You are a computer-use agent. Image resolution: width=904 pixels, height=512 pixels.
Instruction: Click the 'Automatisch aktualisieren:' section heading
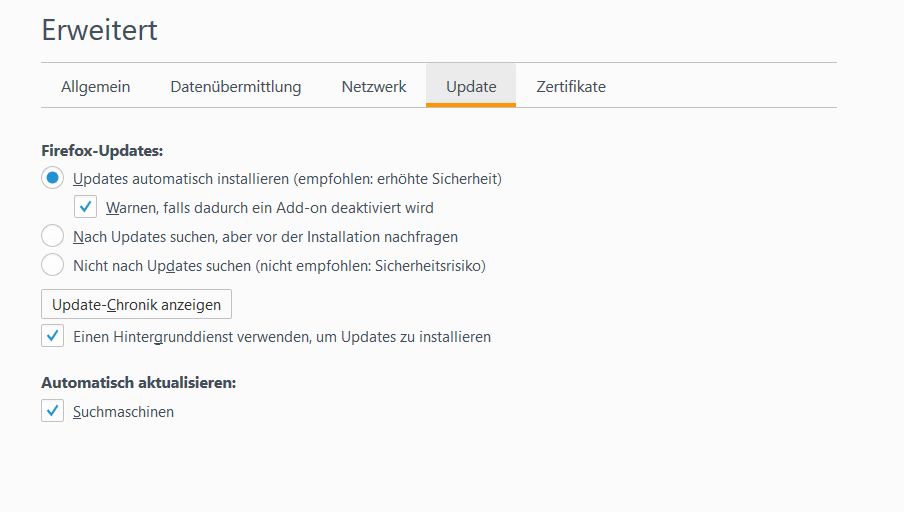tap(138, 382)
